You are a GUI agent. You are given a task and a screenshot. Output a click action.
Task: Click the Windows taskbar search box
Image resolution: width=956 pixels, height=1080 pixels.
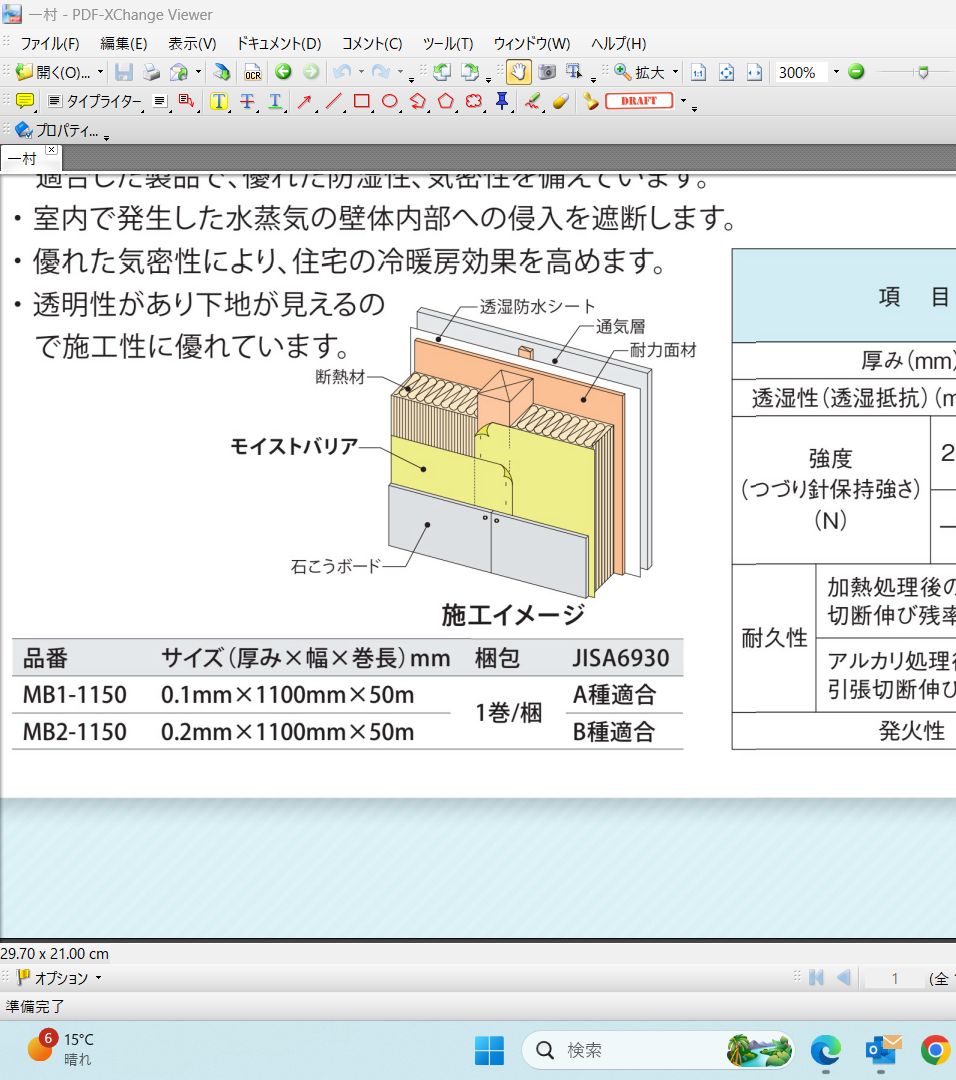pyautogui.click(x=640, y=1050)
